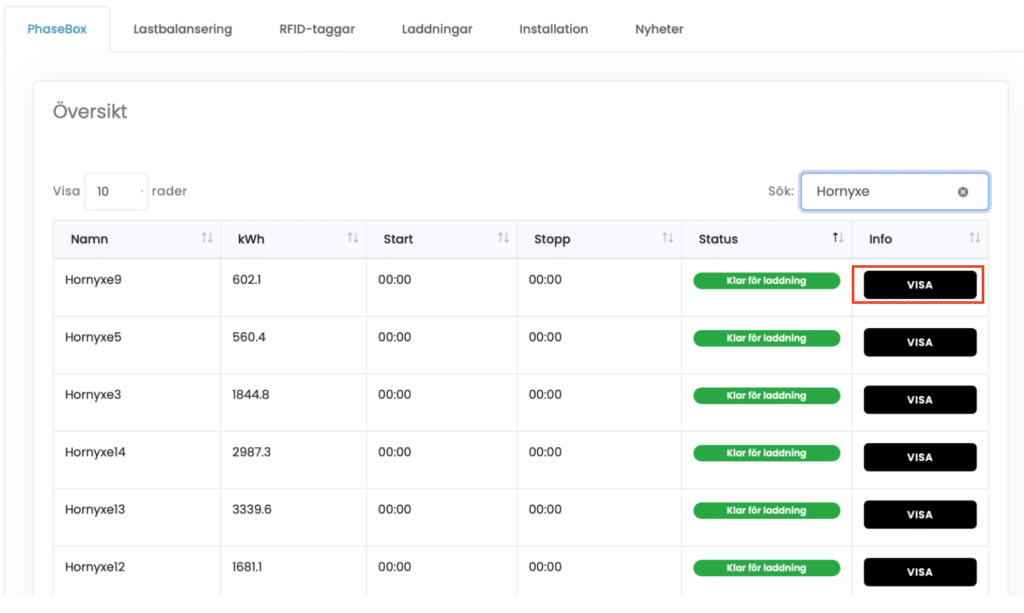The width and height of the screenshot is (1024, 613).
Task: Click the 560.4 kWh value
Action: pyautogui.click(x=249, y=337)
